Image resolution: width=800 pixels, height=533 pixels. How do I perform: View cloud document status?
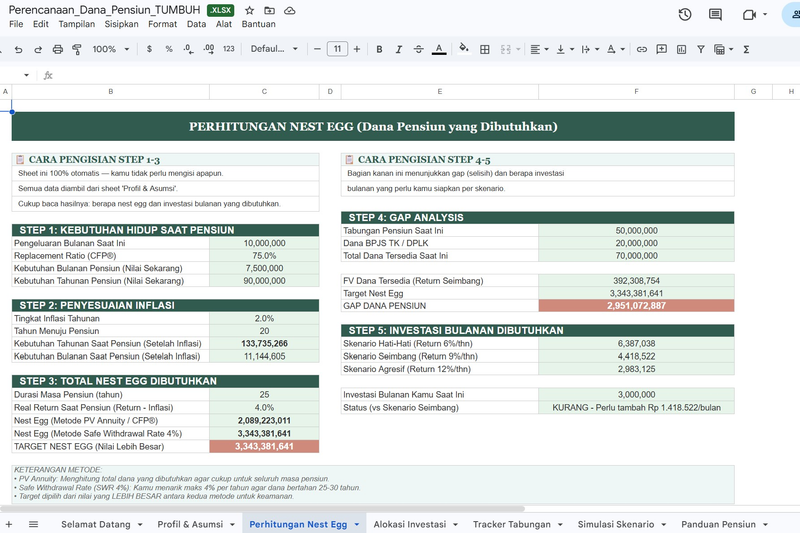coord(290,11)
